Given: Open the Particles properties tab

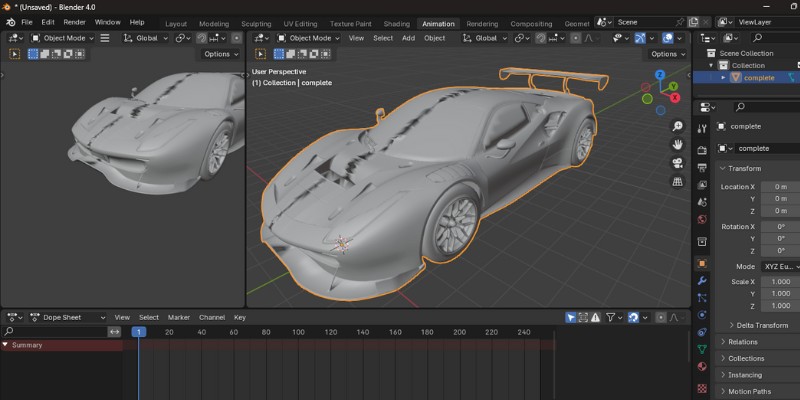Looking at the screenshot, I should point(702,298).
